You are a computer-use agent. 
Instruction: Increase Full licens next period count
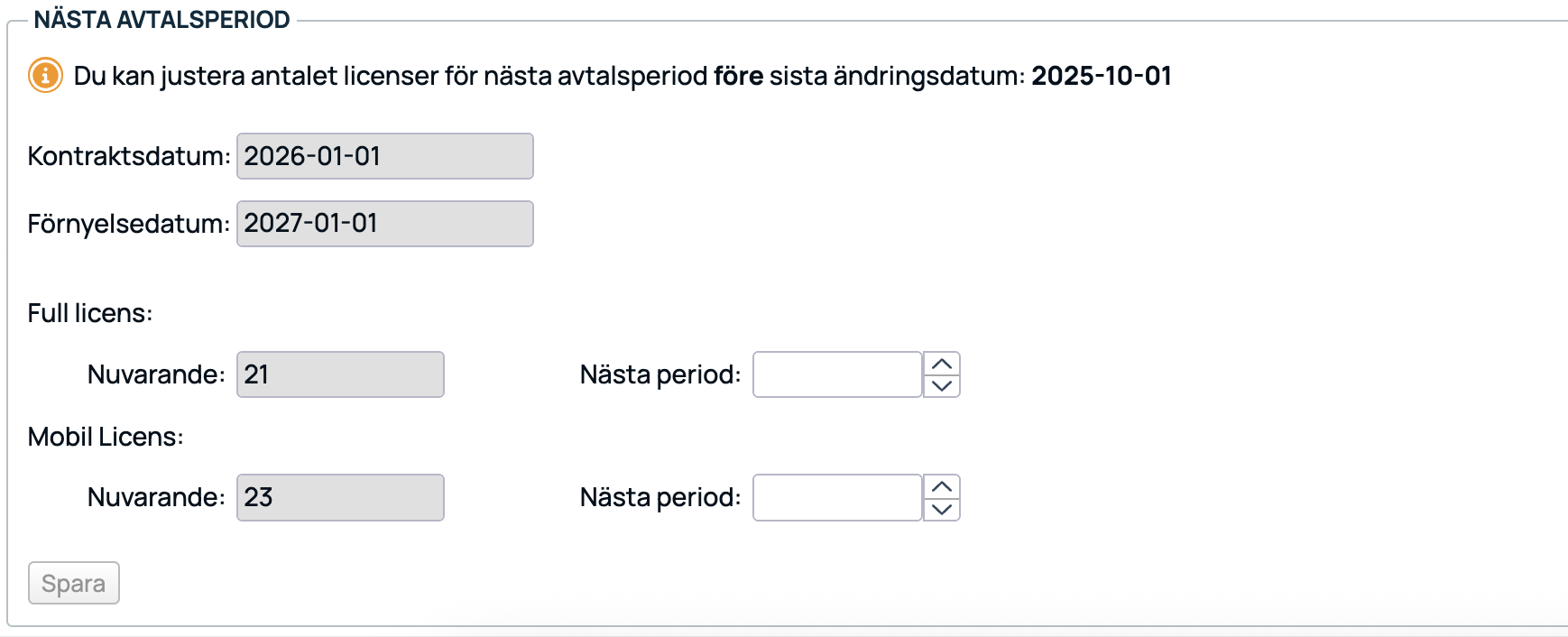[x=942, y=364]
